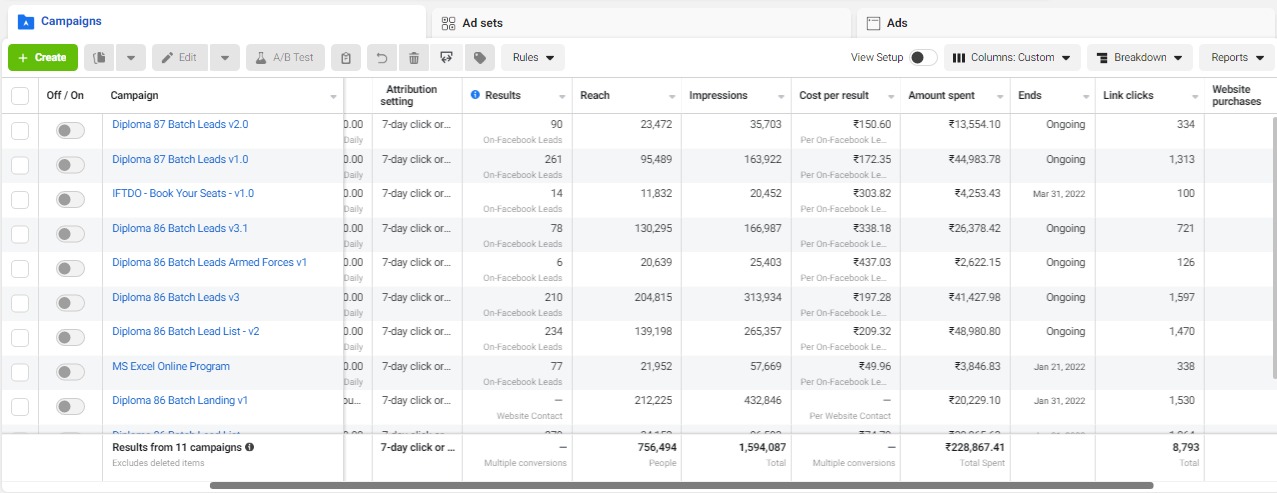Viewport: 1277px width, 493px height.
Task: Open the Breakdown dropdown
Action: tap(1140, 57)
